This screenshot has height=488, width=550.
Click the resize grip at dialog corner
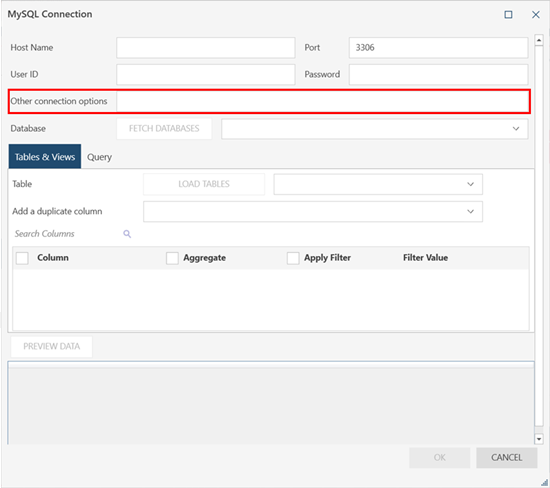(544, 483)
